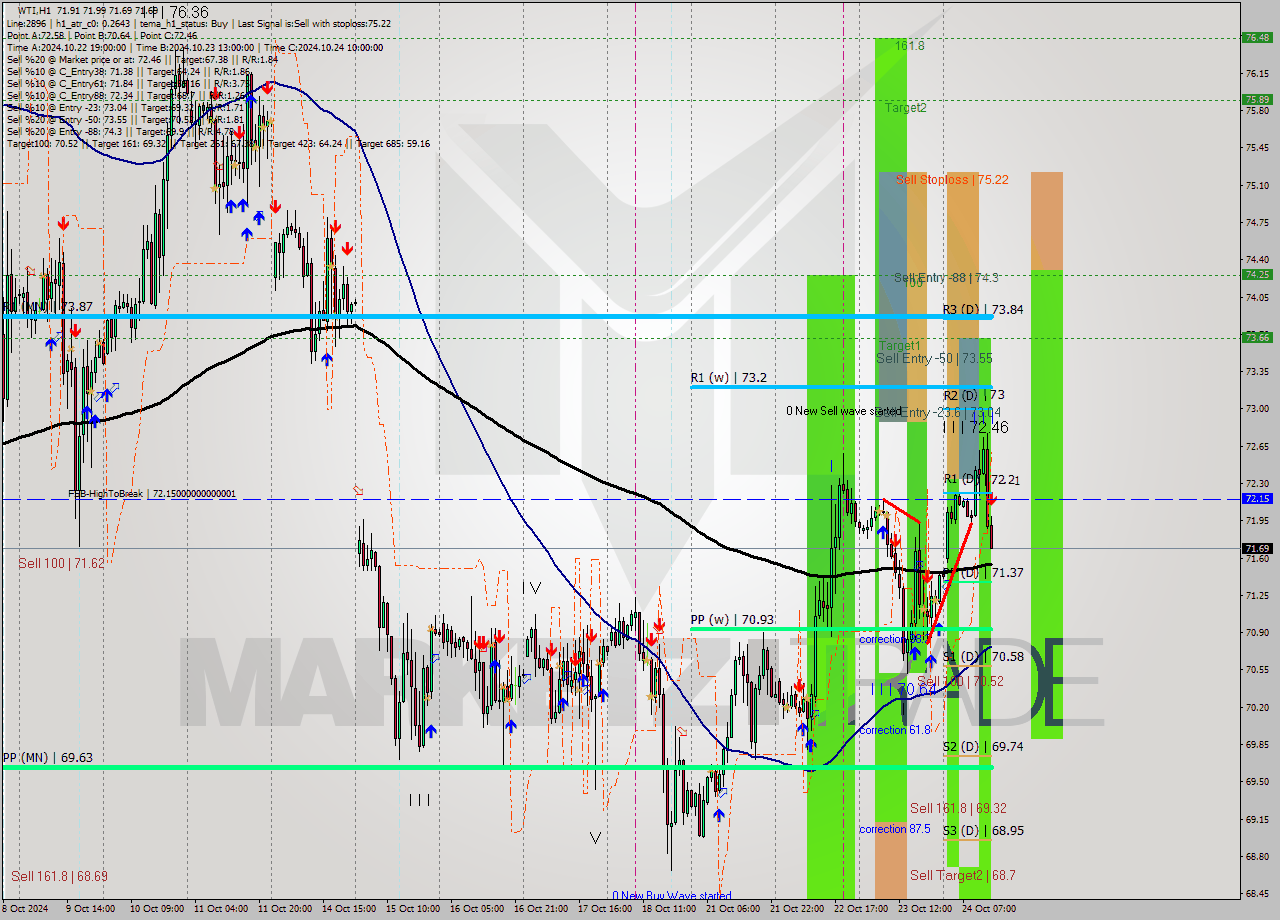Click the '0 New Buy Wave started' annotation

(672, 896)
